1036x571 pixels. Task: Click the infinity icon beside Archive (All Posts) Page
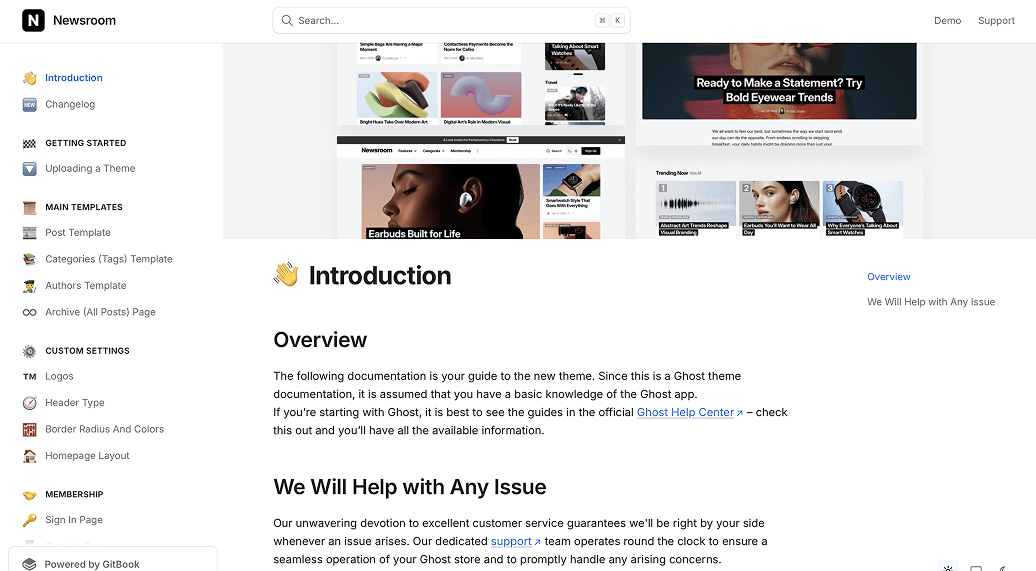[x=30, y=313]
